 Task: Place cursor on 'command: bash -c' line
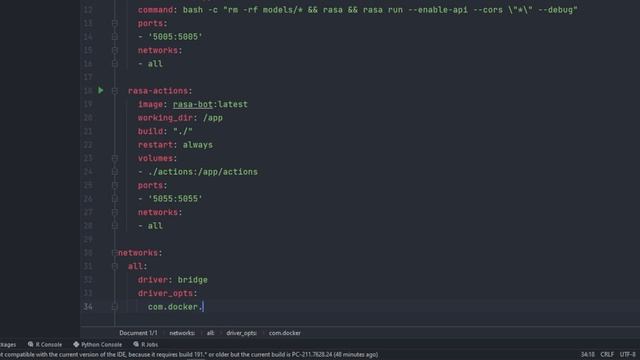tap(358, 10)
